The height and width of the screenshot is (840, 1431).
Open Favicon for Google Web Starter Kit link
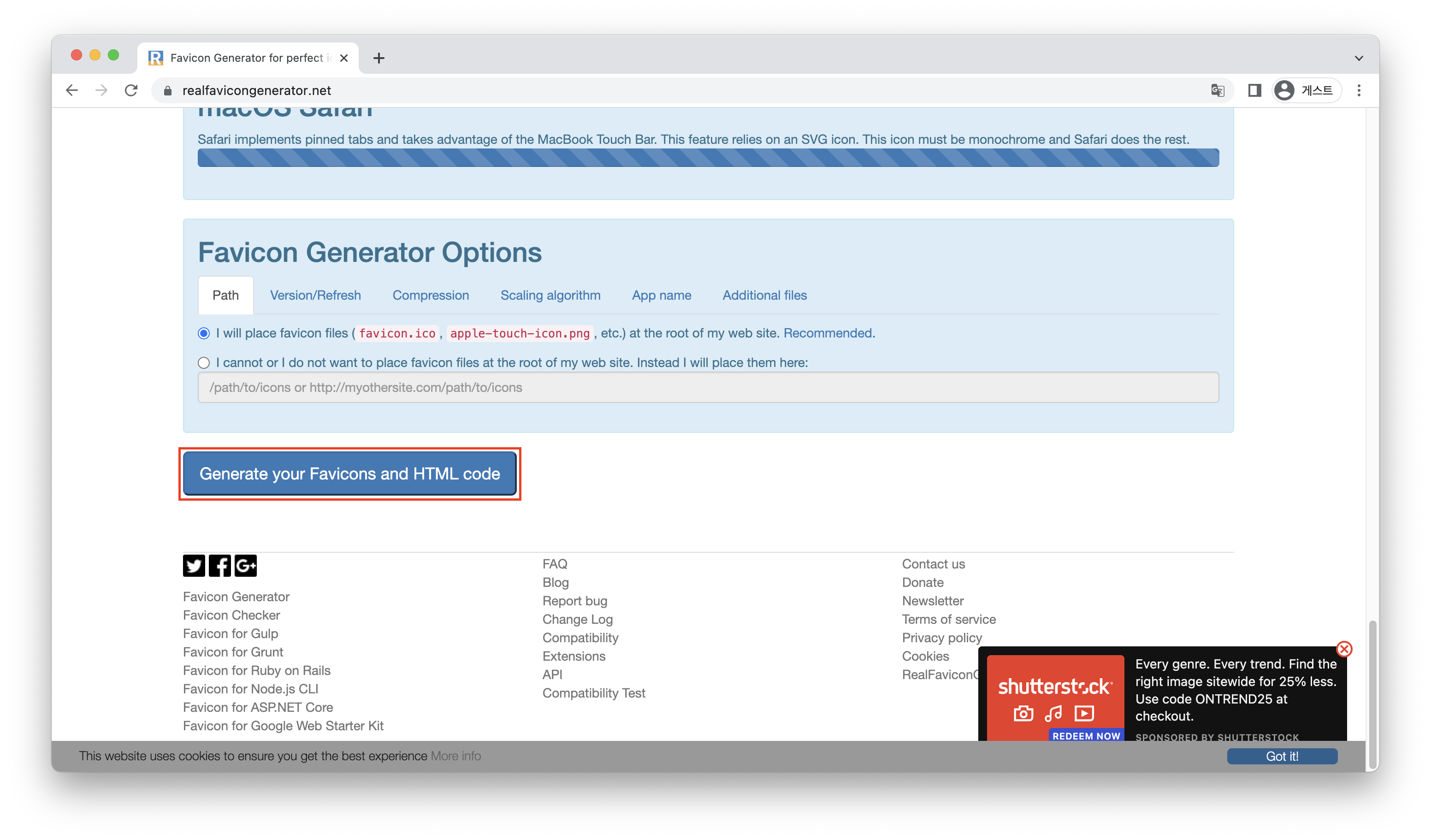(284, 726)
